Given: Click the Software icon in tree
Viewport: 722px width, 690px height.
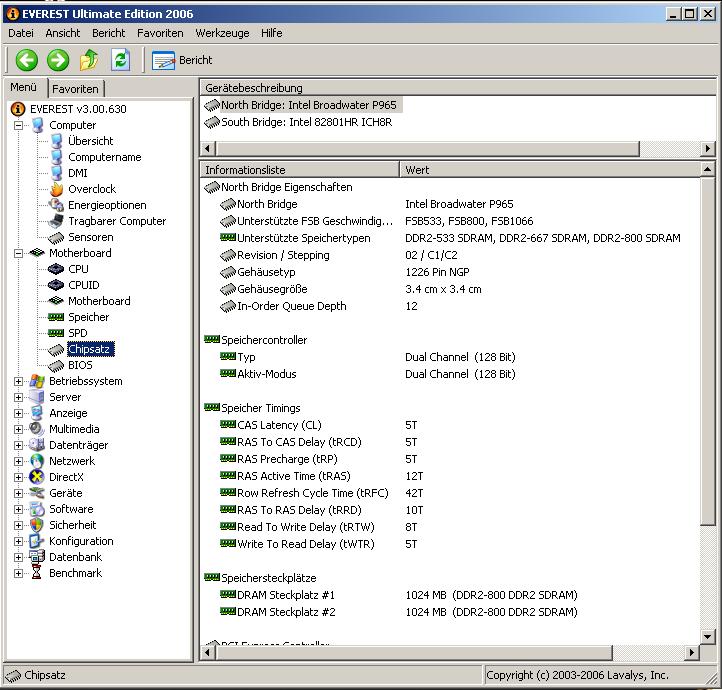Looking at the screenshot, I should coord(37,509).
